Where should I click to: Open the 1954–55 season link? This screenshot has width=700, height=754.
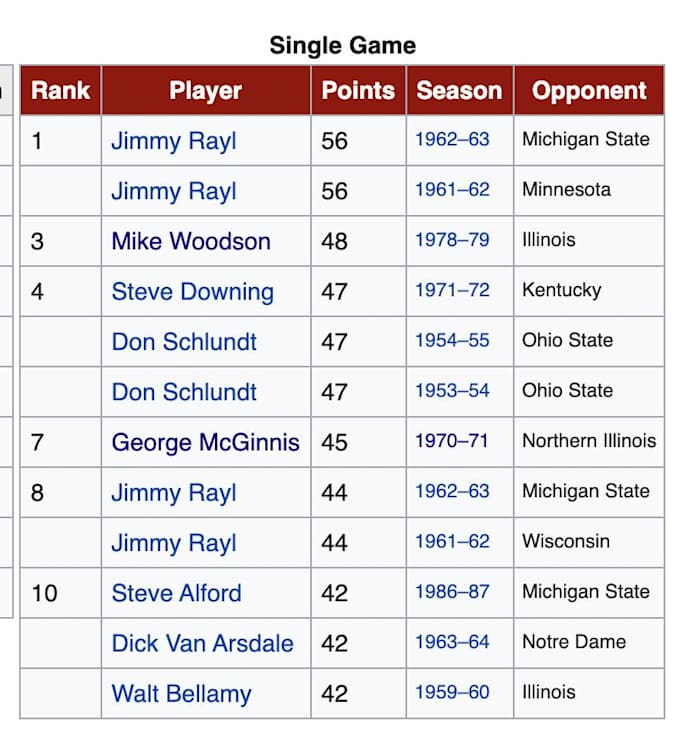pyautogui.click(x=452, y=340)
